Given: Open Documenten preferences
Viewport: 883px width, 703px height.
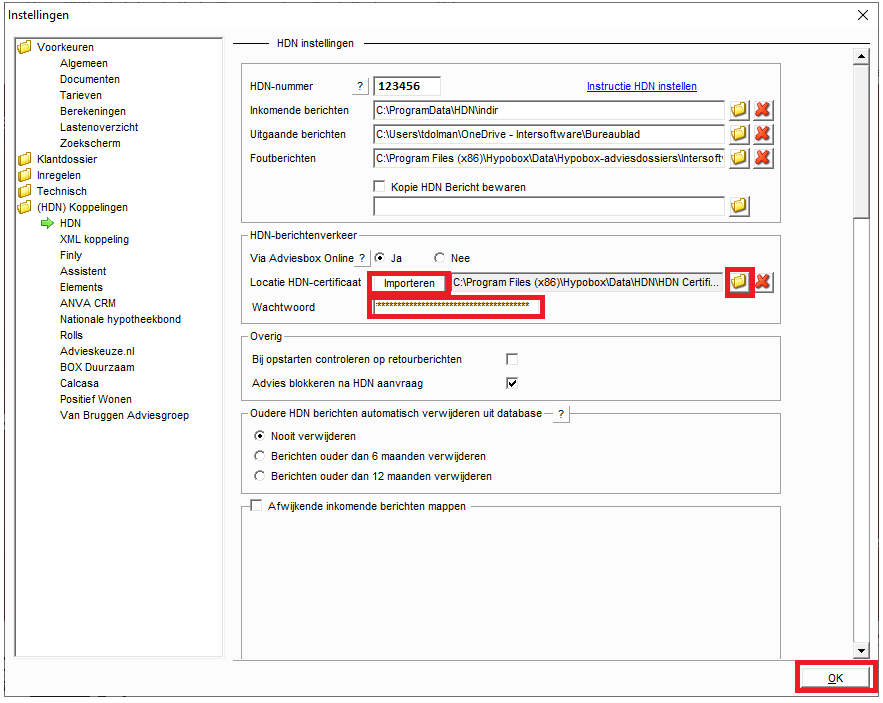Looking at the screenshot, I should point(90,79).
